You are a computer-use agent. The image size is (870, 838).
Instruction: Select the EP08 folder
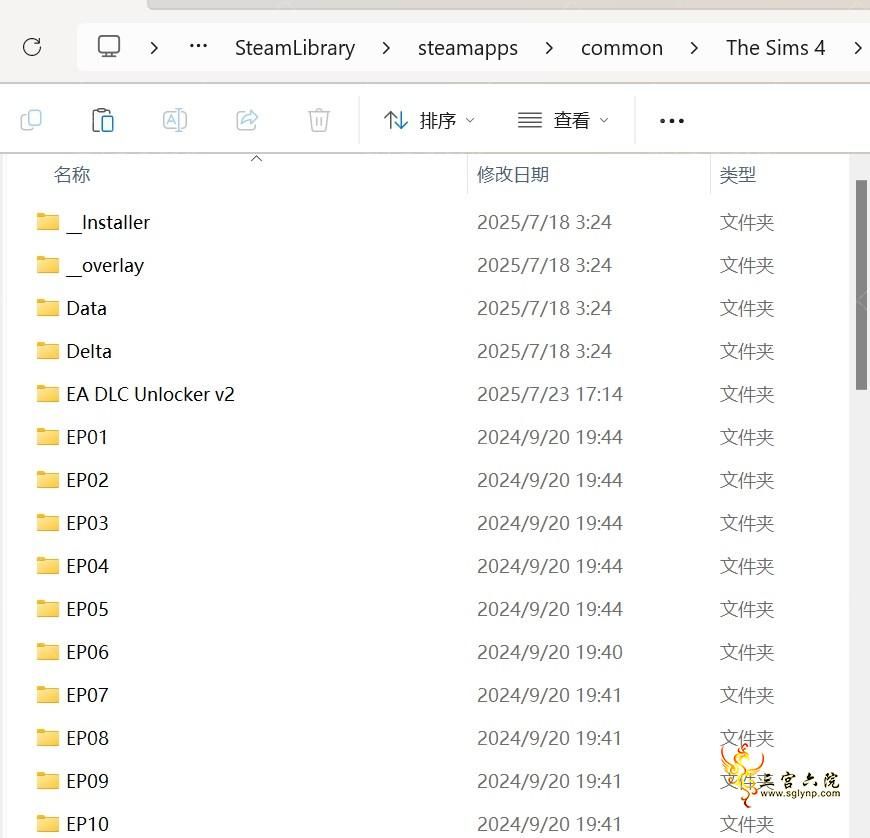click(87, 738)
